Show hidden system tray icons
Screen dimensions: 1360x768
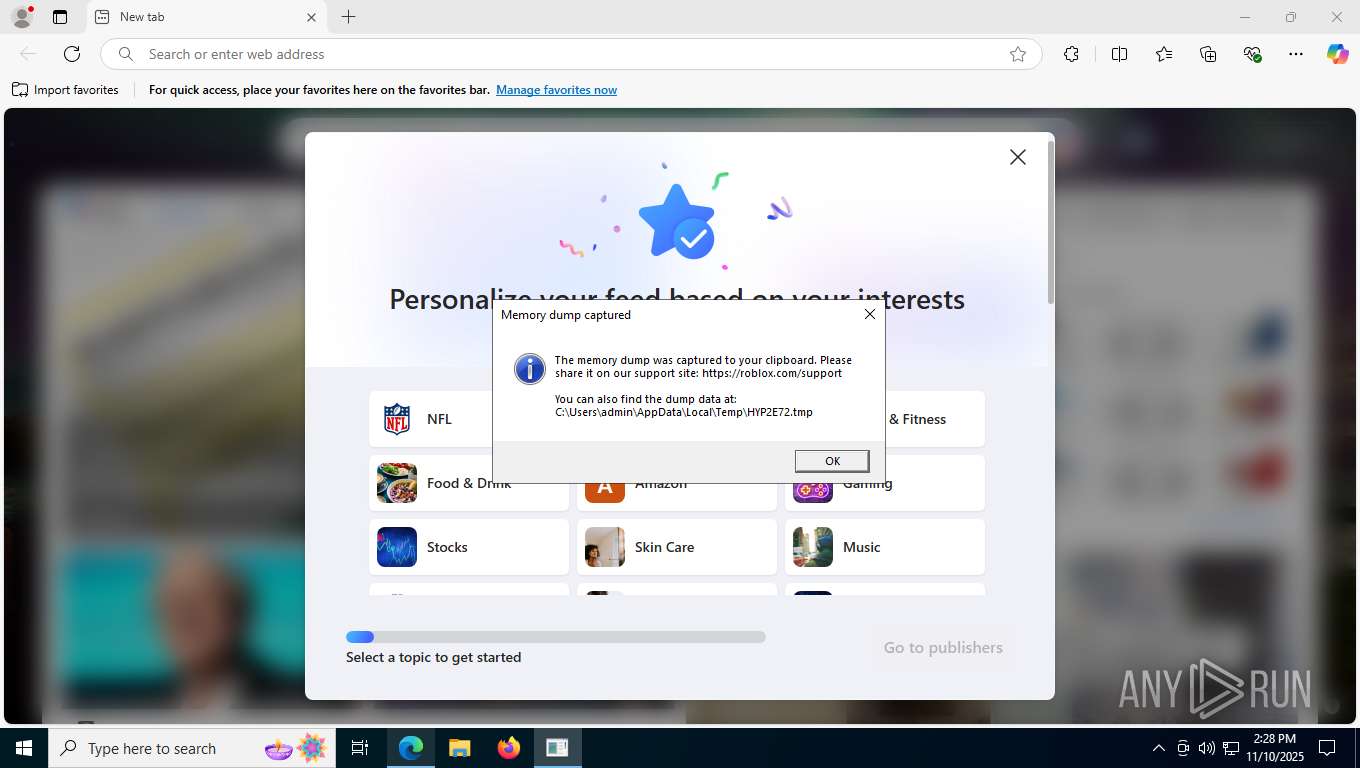[1159, 748]
